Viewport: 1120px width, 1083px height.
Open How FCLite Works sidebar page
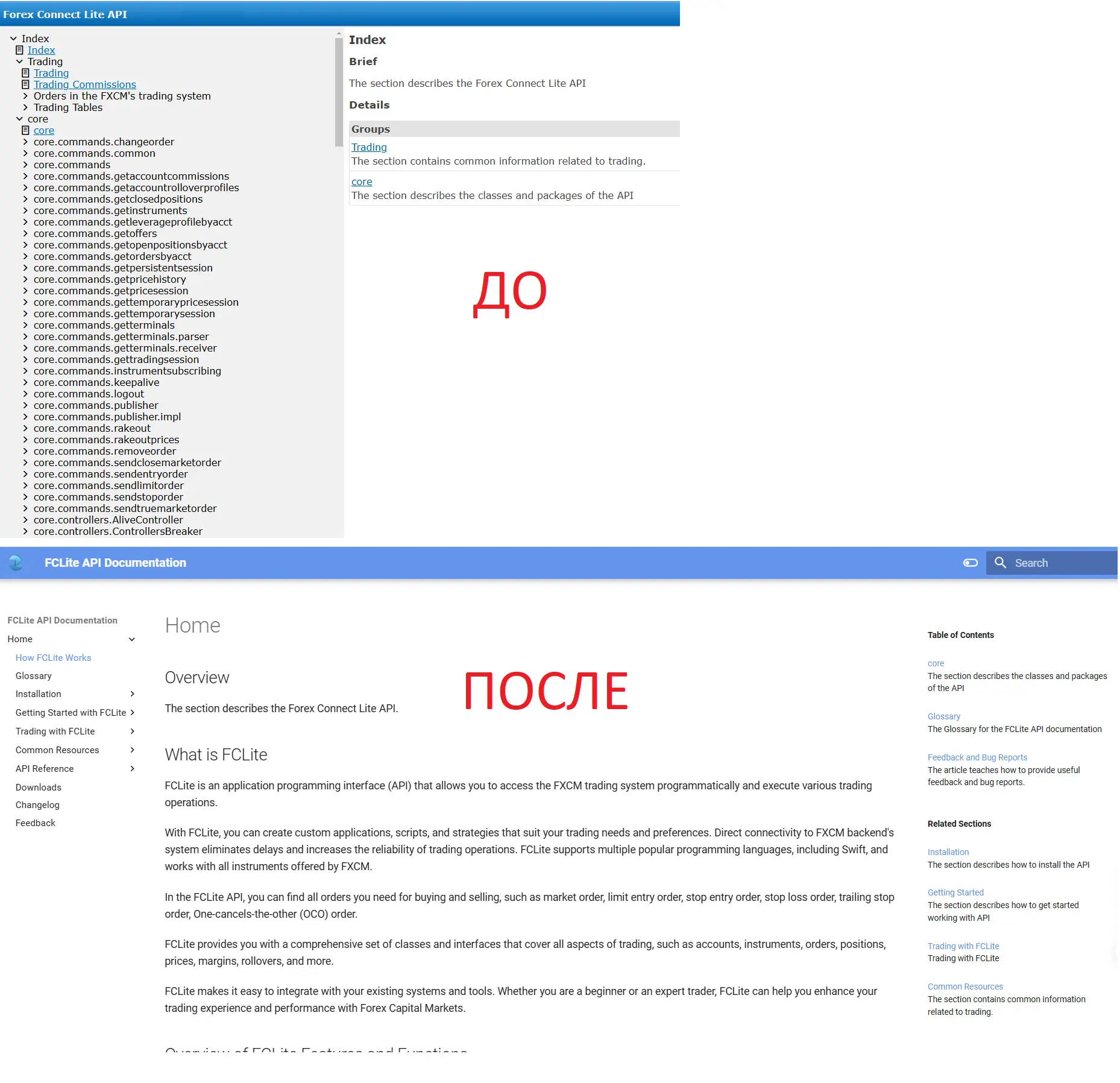(x=53, y=658)
